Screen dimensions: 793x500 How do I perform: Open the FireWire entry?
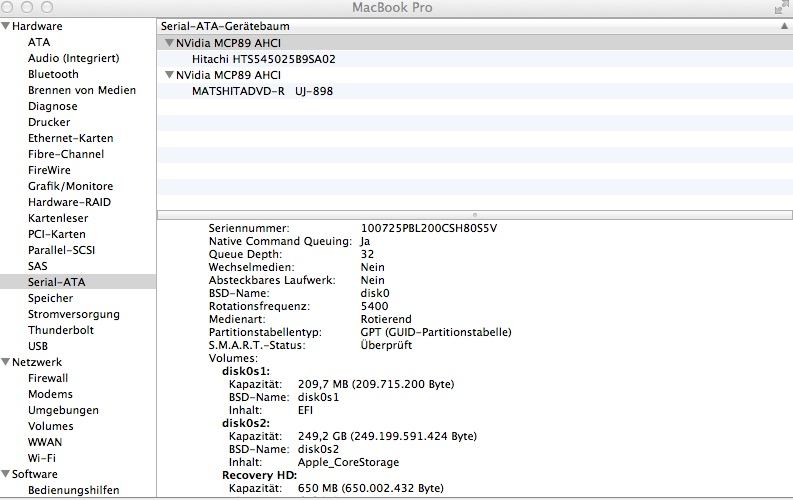pyautogui.click(x=49, y=170)
